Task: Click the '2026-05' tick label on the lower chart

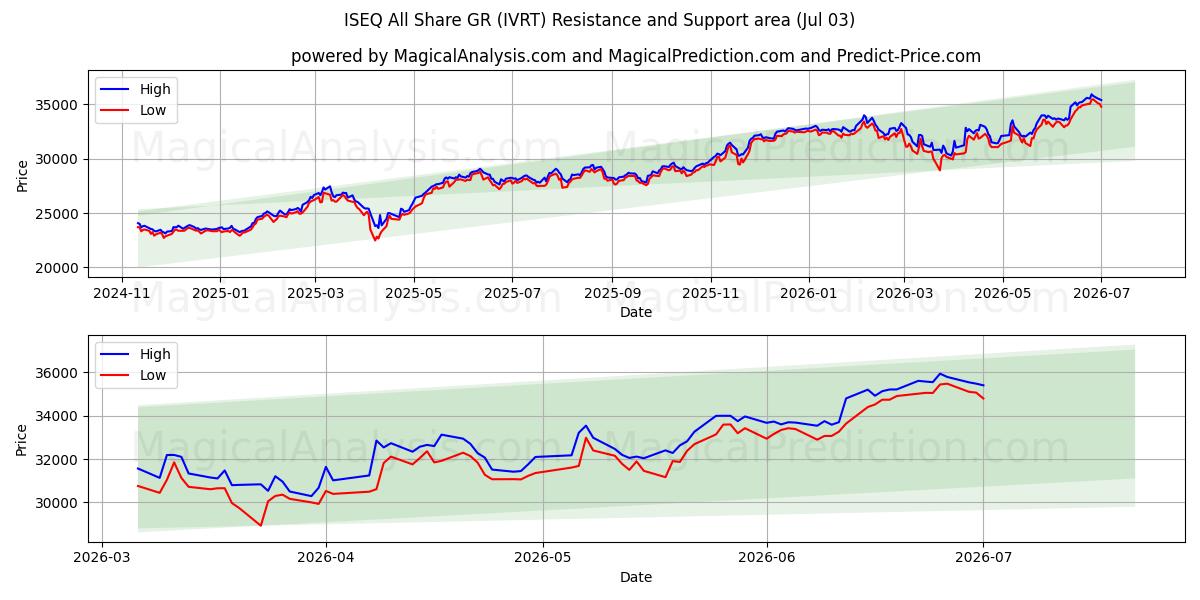Action: [x=542, y=559]
